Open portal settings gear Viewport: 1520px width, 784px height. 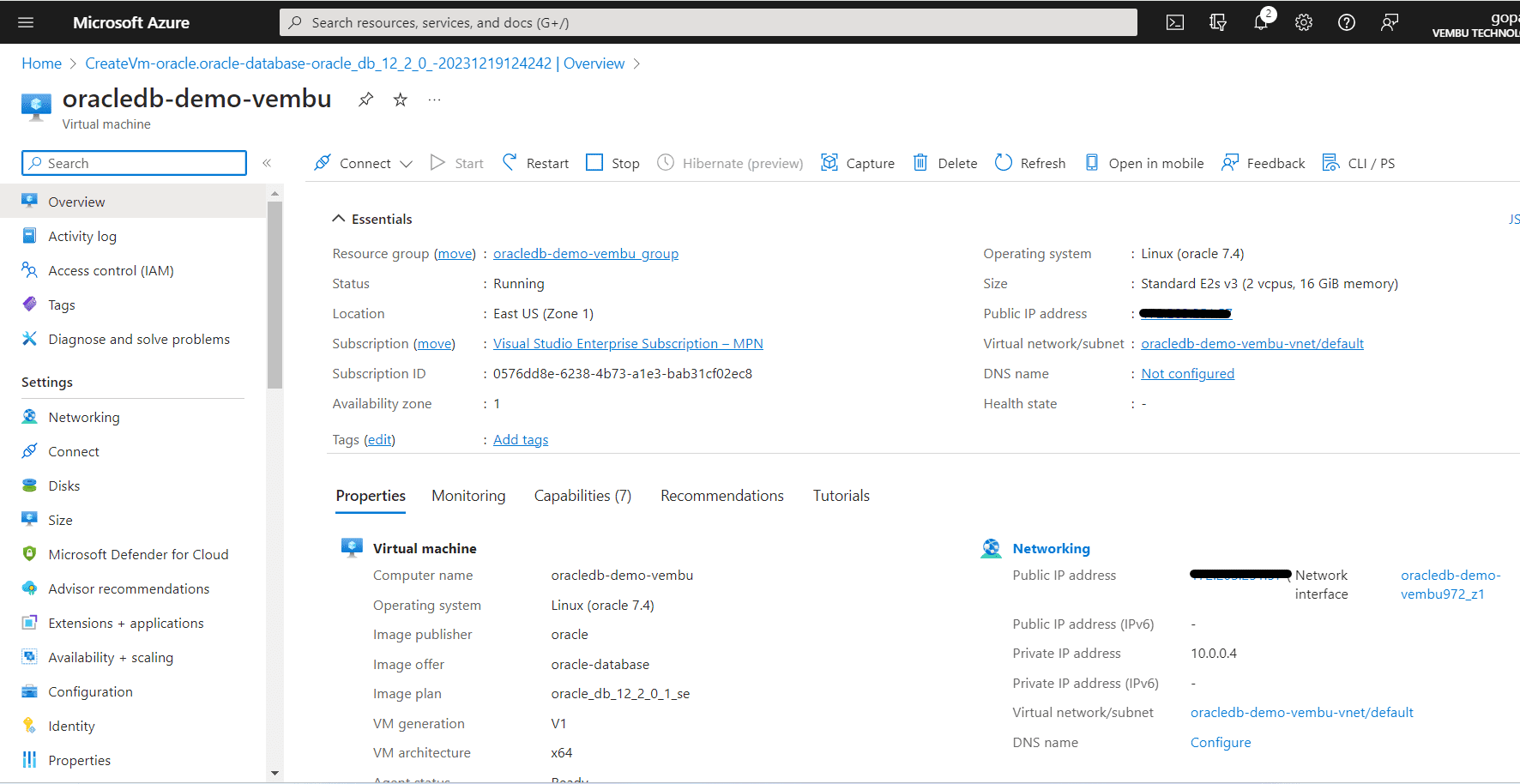click(x=1304, y=22)
